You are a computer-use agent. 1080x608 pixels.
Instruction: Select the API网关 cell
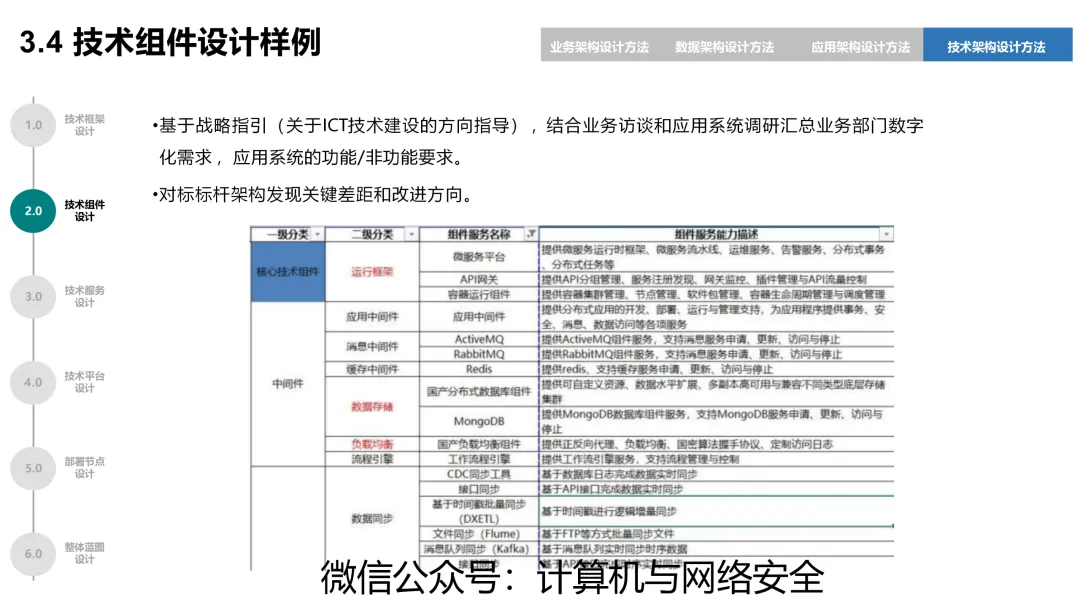pyautogui.click(x=479, y=280)
